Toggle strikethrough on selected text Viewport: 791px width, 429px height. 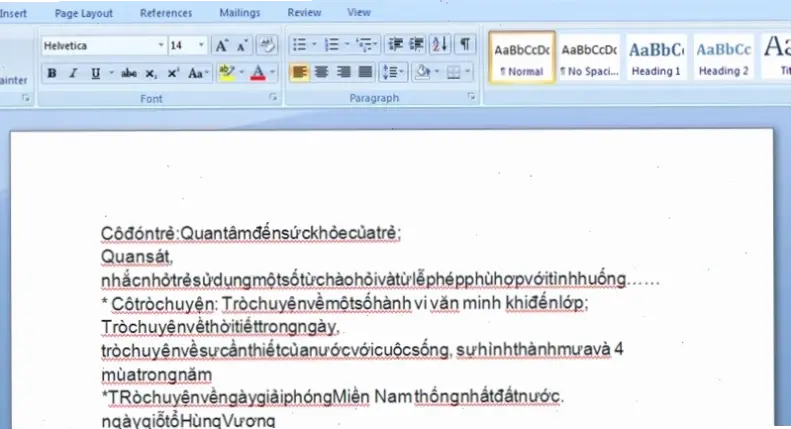[128, 73]
